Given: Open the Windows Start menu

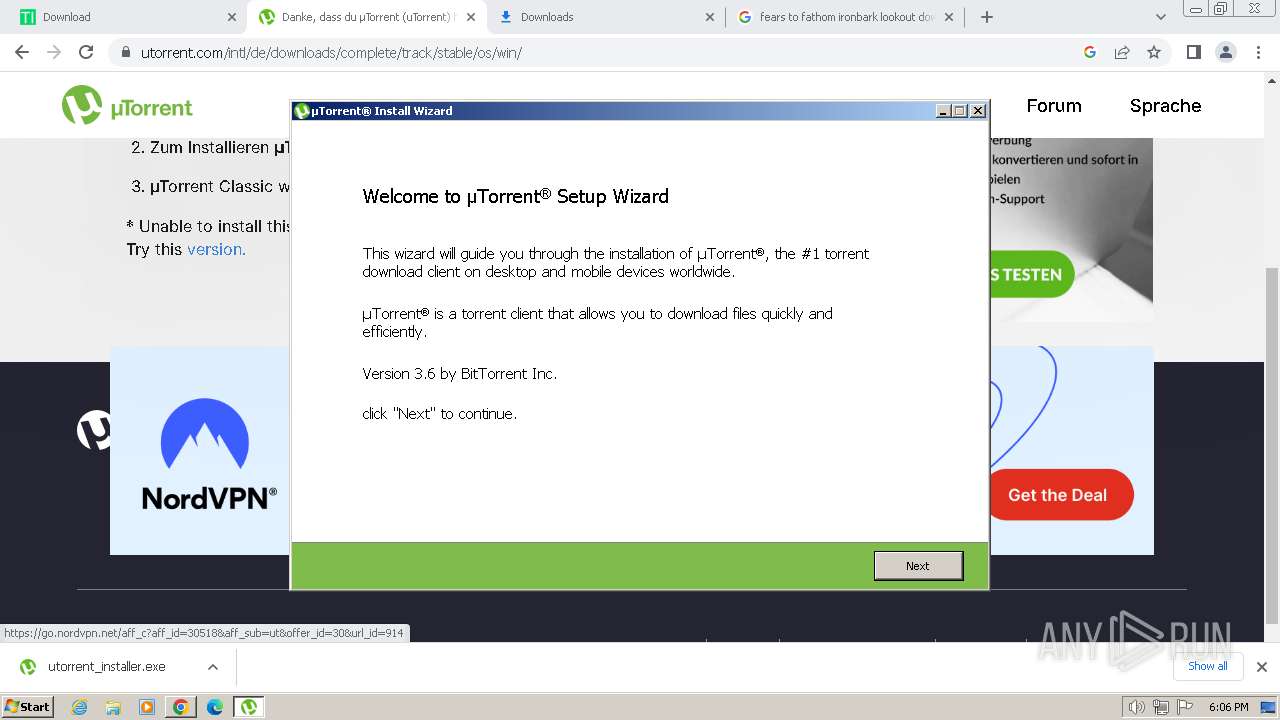Looking at the screenshot, I should pyautogui.click(x=27, y=706).
